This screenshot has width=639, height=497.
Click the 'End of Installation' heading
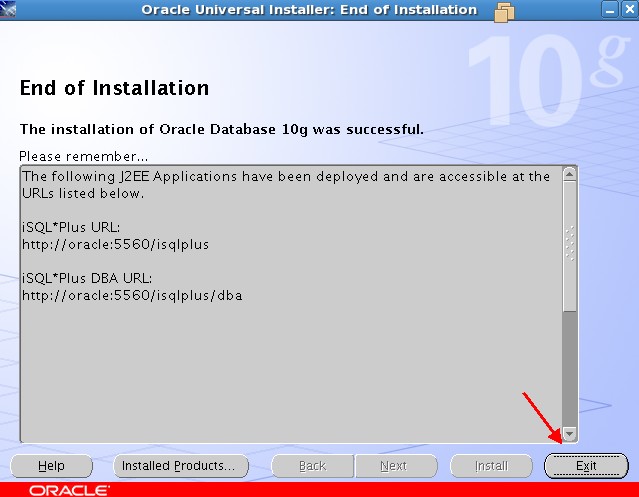pyautogui.click(x=114, y=88)
